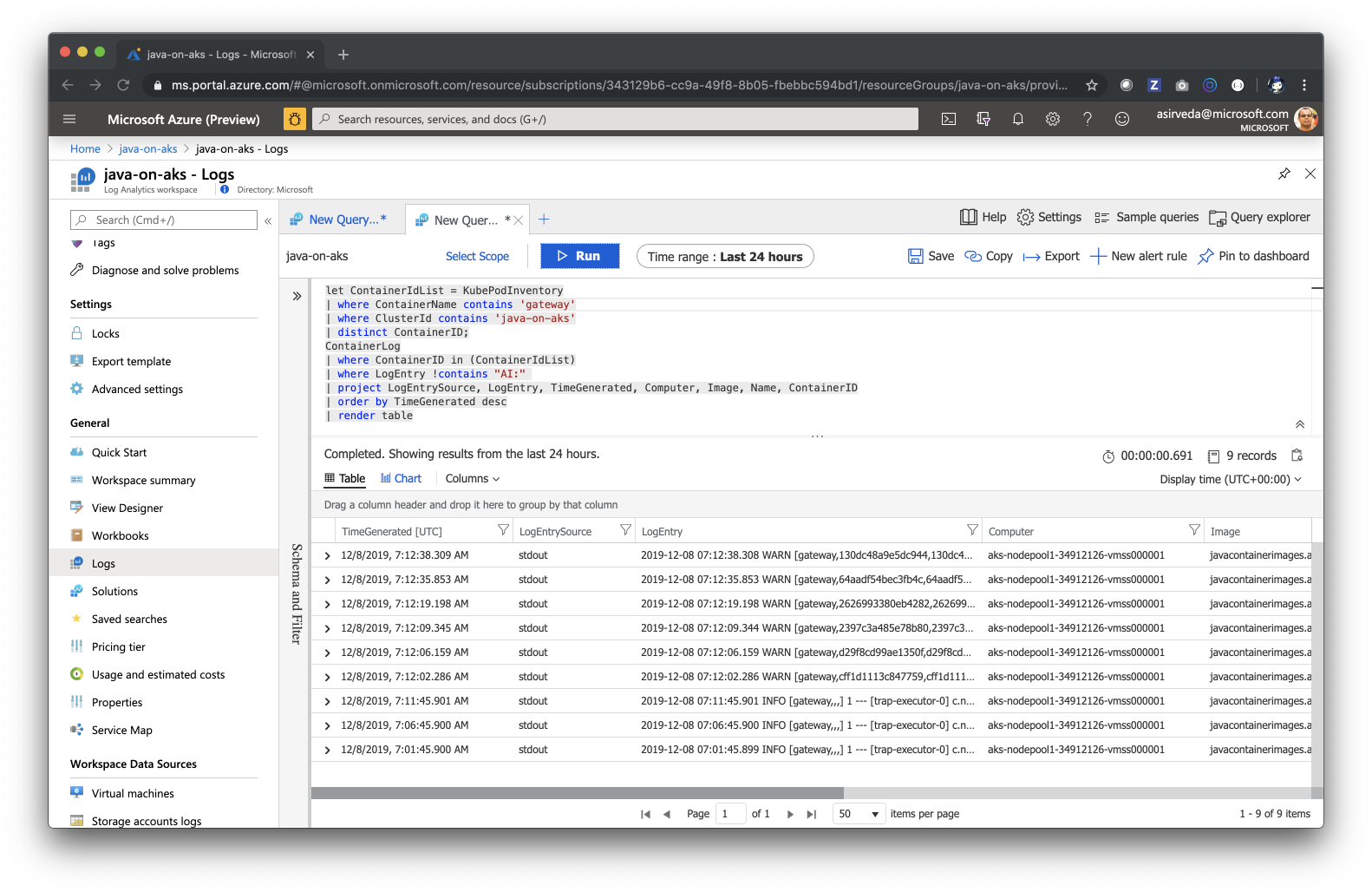
Task: Click the global Azure search bar
Action: 615,119
